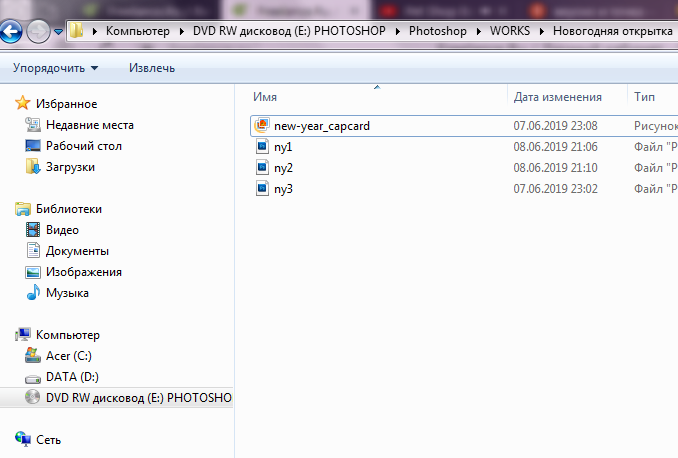Open the Музыка library

click(67, 293)
